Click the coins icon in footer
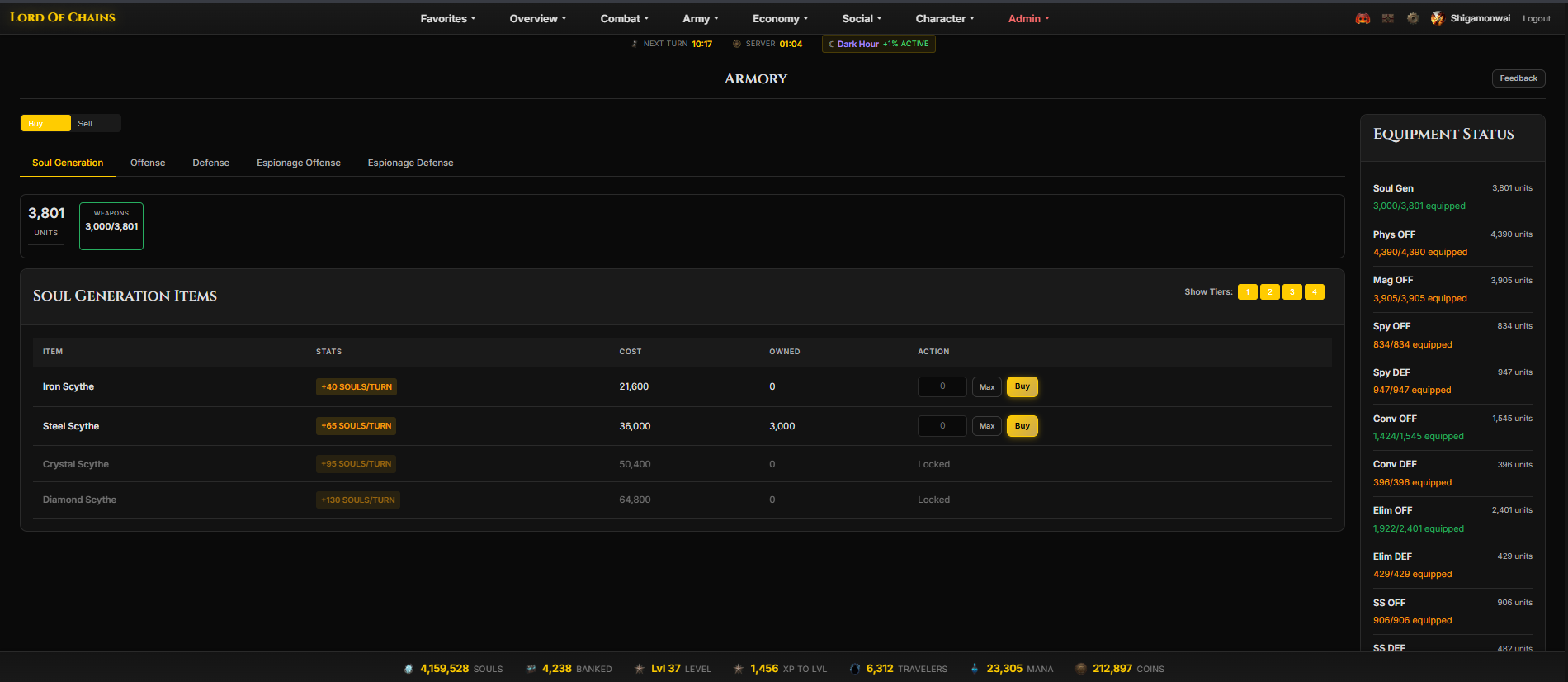The height and width of the screenshot is (682, 1568). tap(1081, 669)
